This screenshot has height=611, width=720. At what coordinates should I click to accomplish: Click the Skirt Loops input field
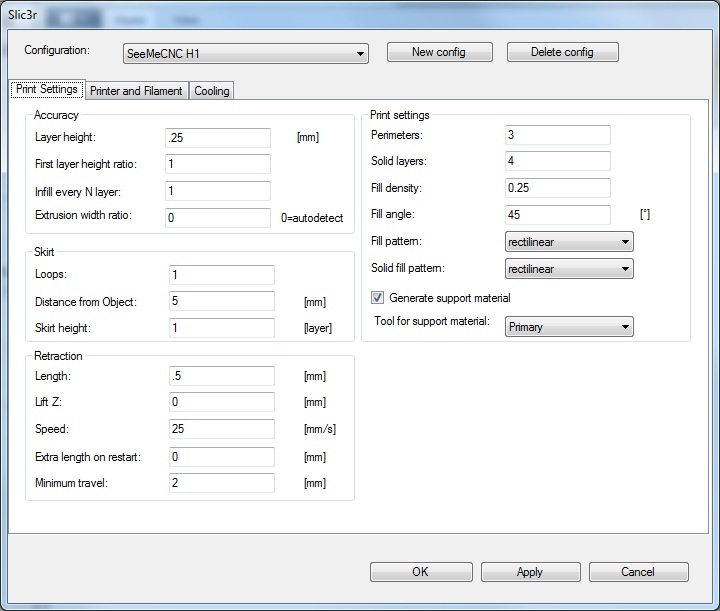221,275
